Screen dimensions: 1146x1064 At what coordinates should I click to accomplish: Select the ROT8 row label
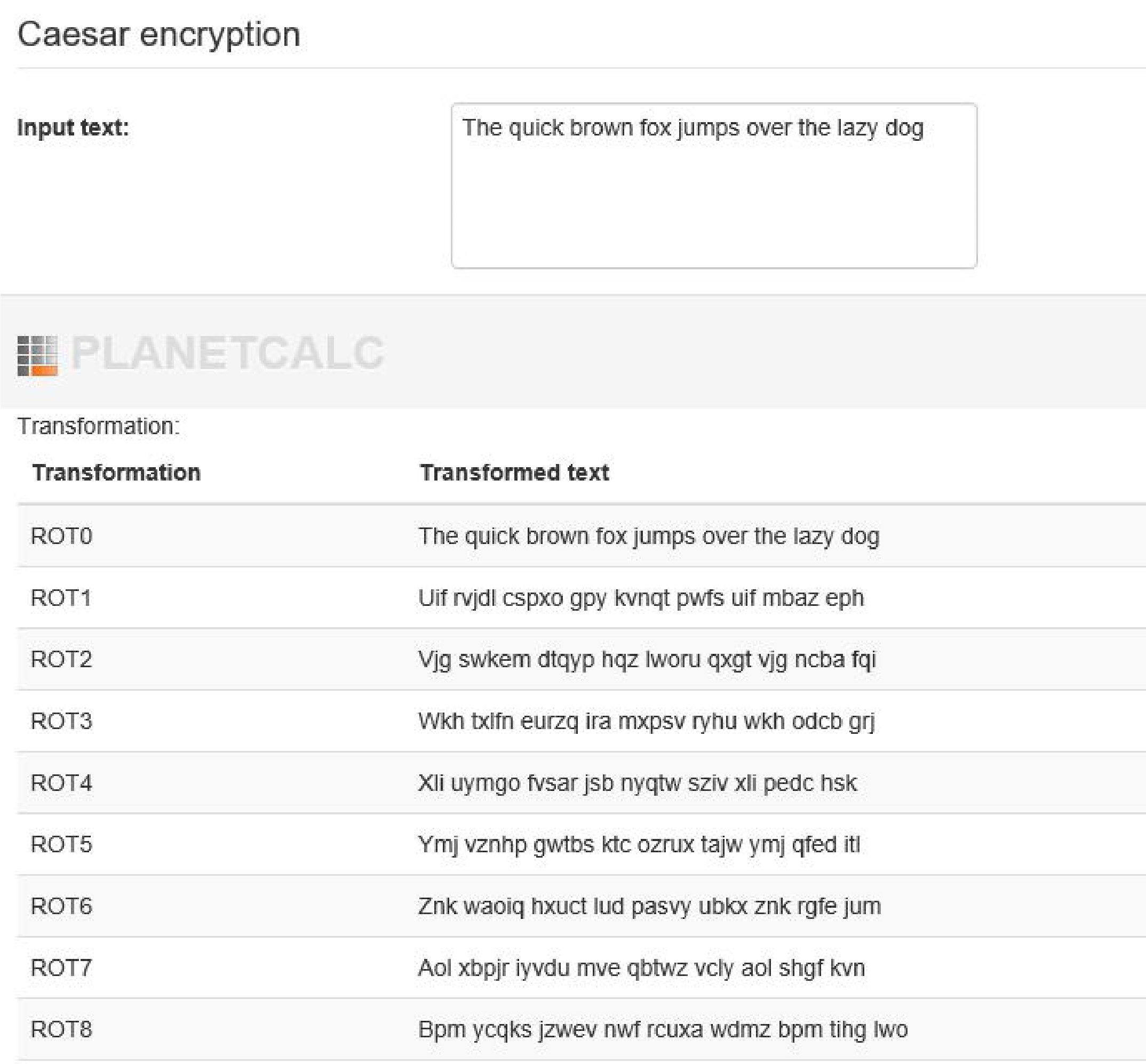point(61,1029)
